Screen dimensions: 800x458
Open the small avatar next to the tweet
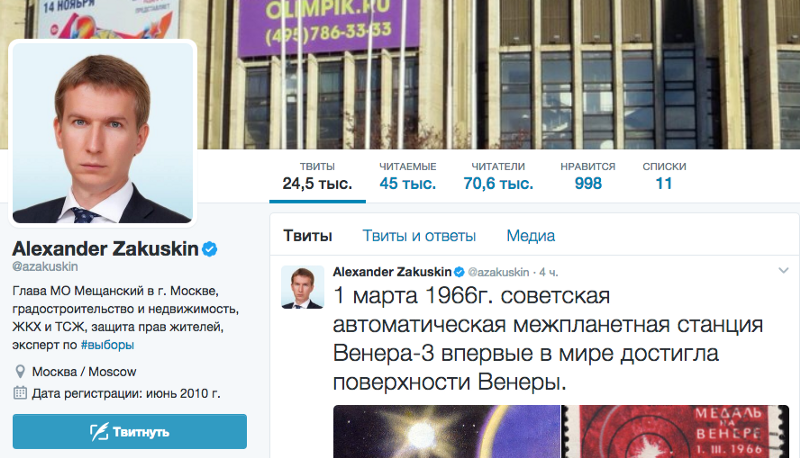click(303, 287)
